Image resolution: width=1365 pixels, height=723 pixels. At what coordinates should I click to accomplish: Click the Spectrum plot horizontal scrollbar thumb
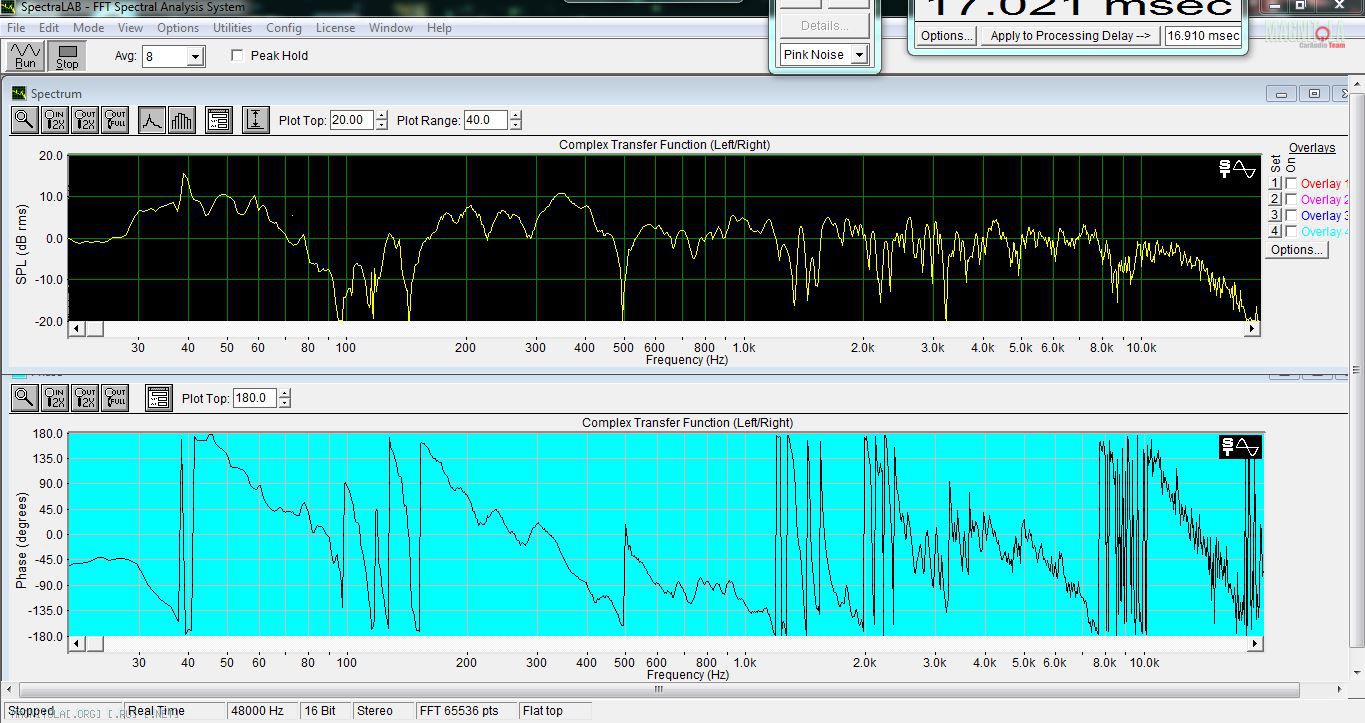click(94, 329)
